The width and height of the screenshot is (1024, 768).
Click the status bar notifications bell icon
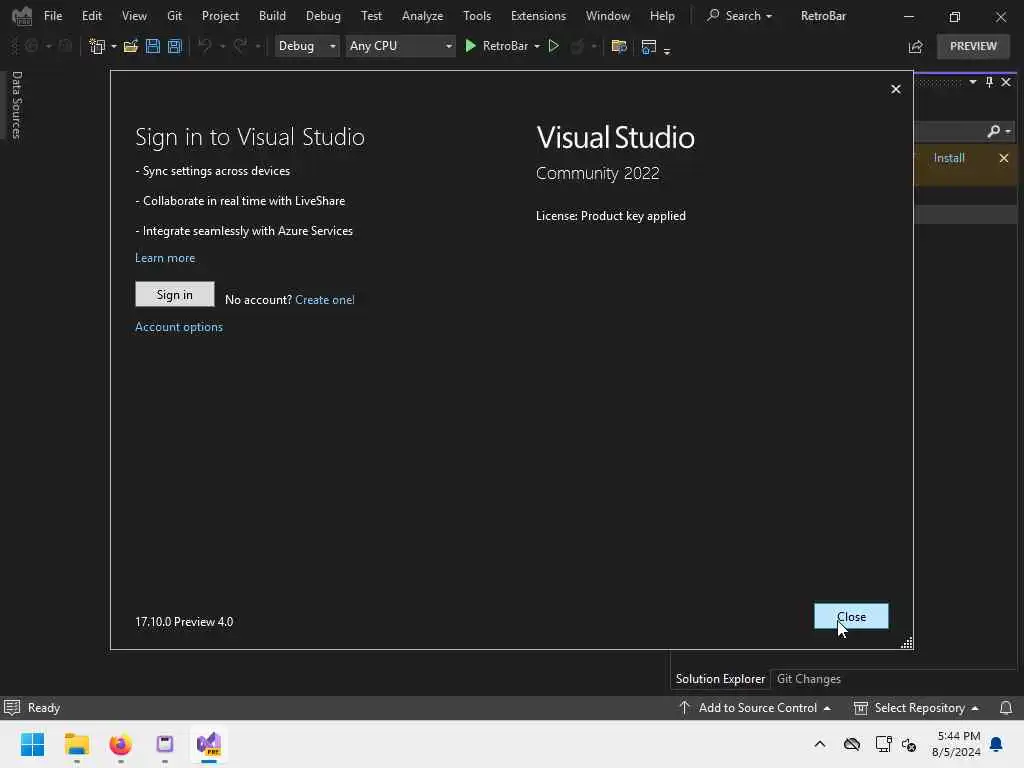(x=1006, y=708)
